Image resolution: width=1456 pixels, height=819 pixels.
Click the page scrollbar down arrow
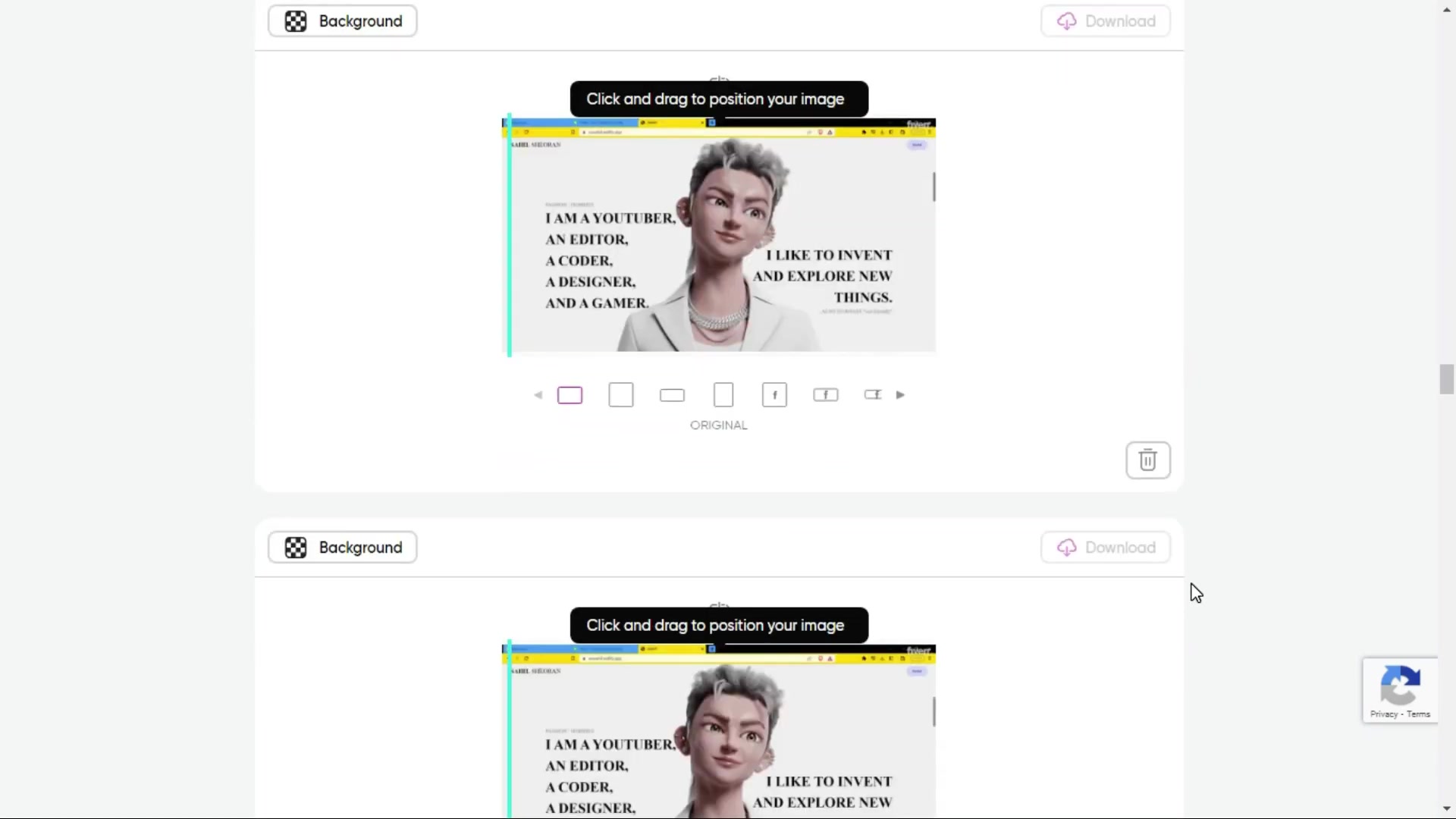click(x=1447, y=809)
